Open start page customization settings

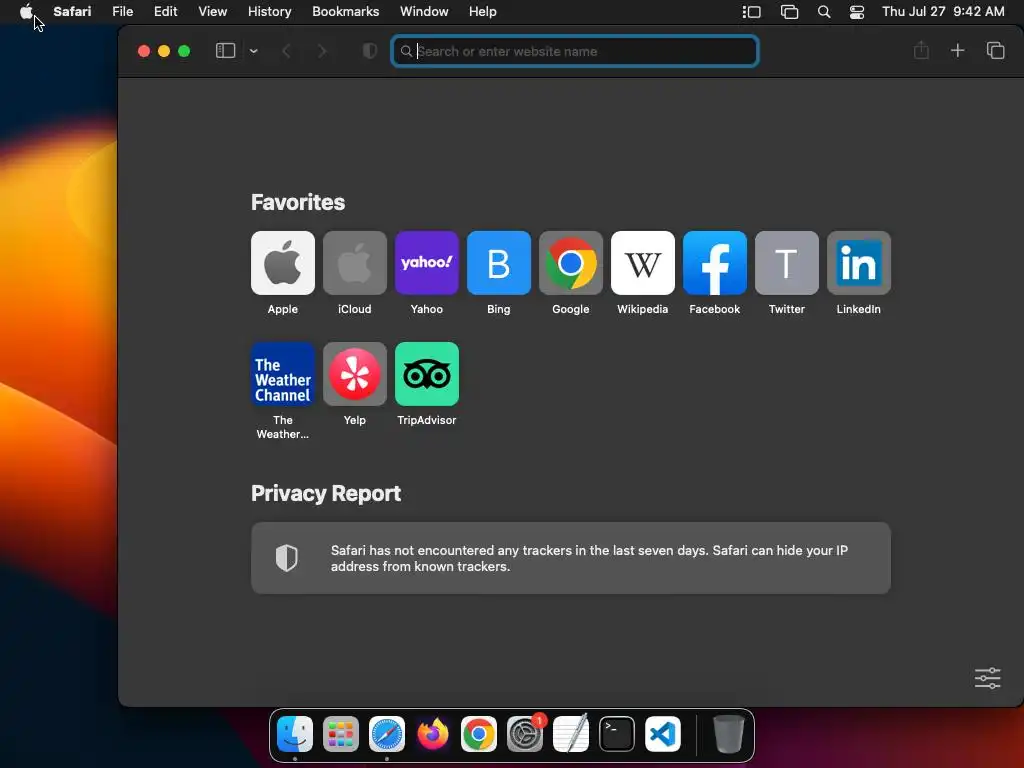pyautogui.click(x=987, y=678)
